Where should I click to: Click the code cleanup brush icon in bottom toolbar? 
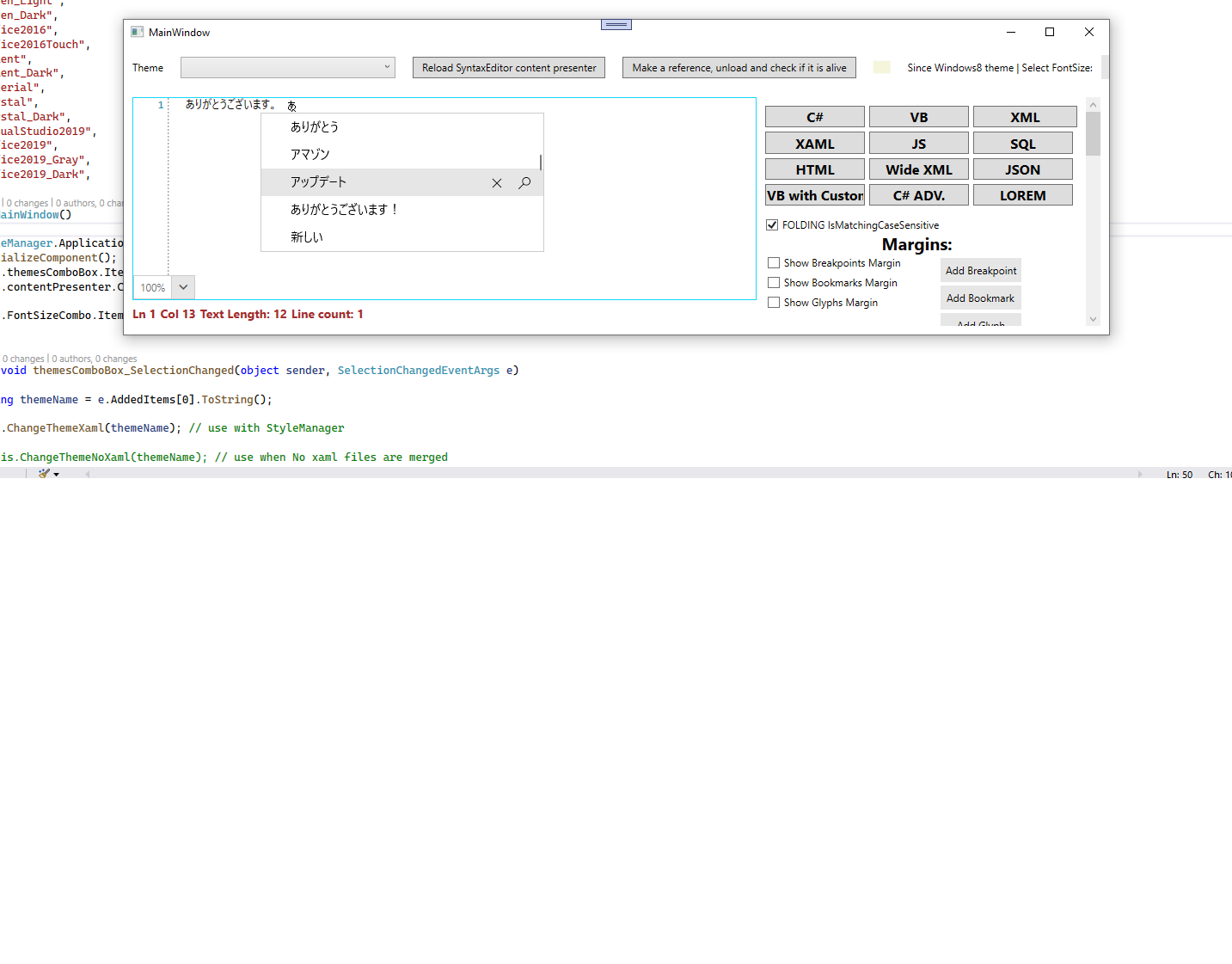[x=43, y=472]
